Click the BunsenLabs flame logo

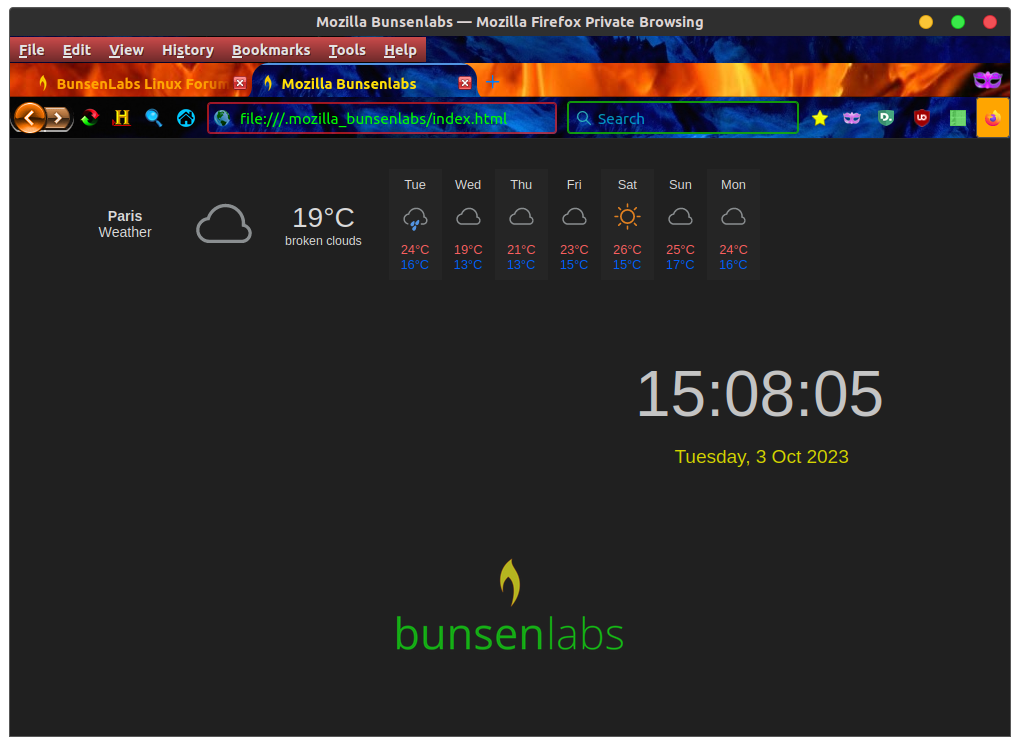pos(510,583)
